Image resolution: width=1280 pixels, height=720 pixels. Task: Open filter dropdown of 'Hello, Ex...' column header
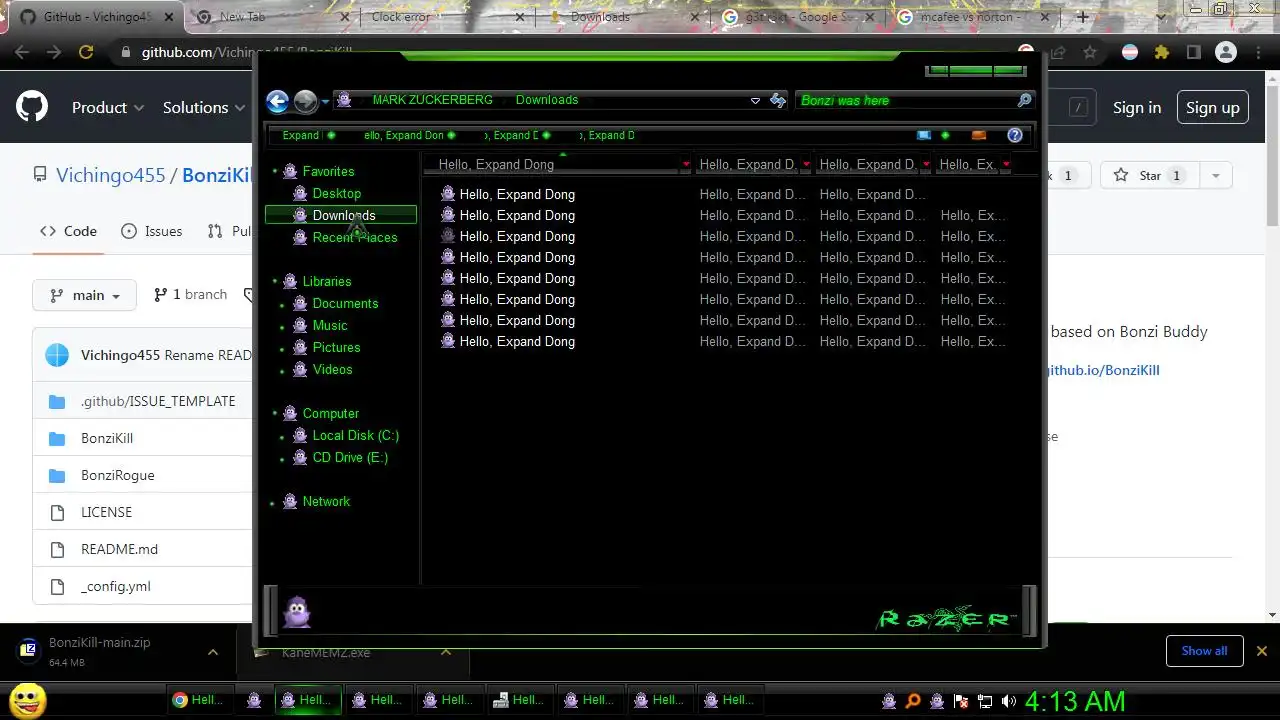pyautogui.click(x=1005, y=164)
